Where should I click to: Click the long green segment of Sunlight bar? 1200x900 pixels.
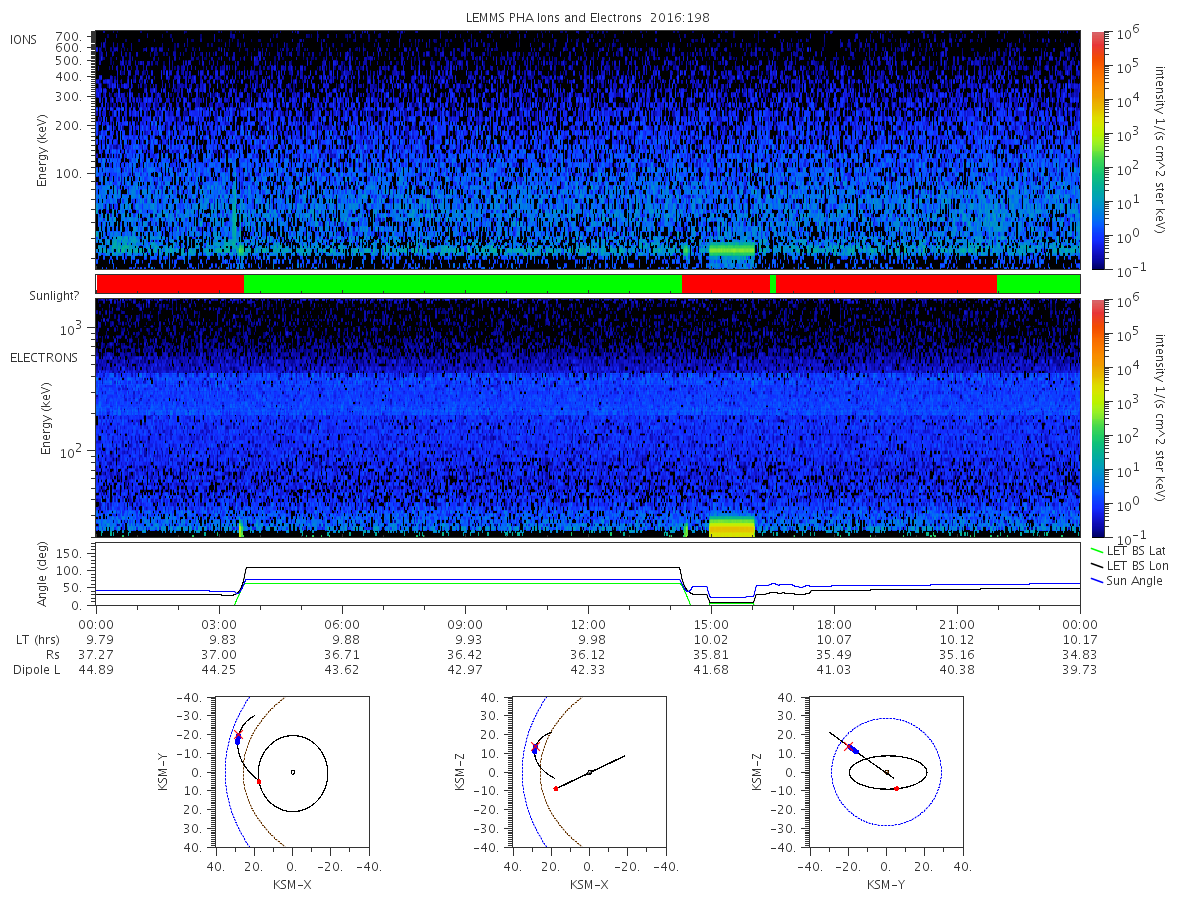(463, 284)
